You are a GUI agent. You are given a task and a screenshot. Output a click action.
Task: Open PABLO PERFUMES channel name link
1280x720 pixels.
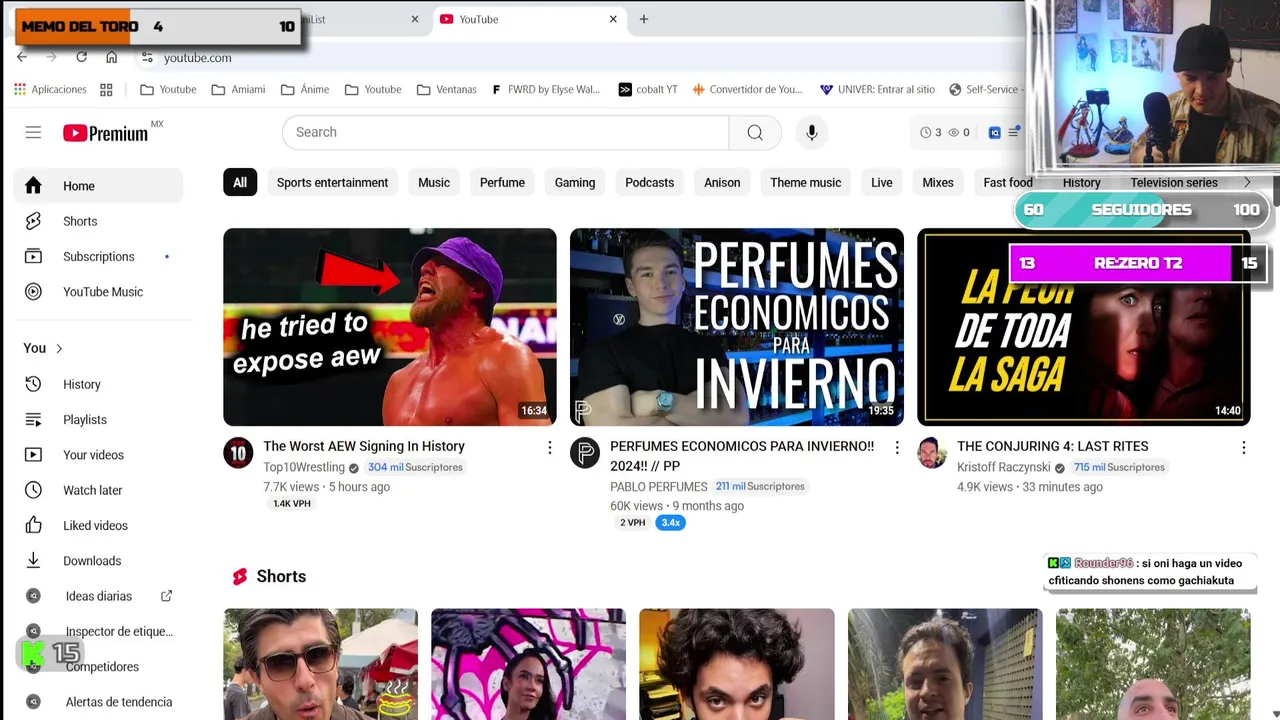pos(658,487)
